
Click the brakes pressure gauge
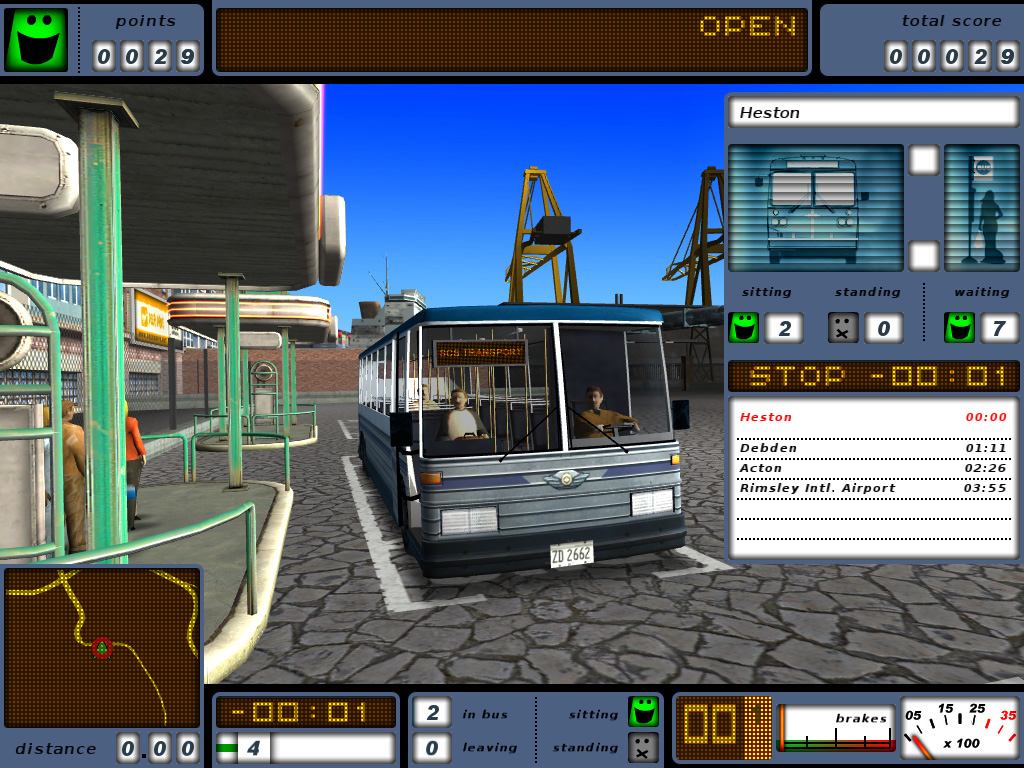pos(836,728)
